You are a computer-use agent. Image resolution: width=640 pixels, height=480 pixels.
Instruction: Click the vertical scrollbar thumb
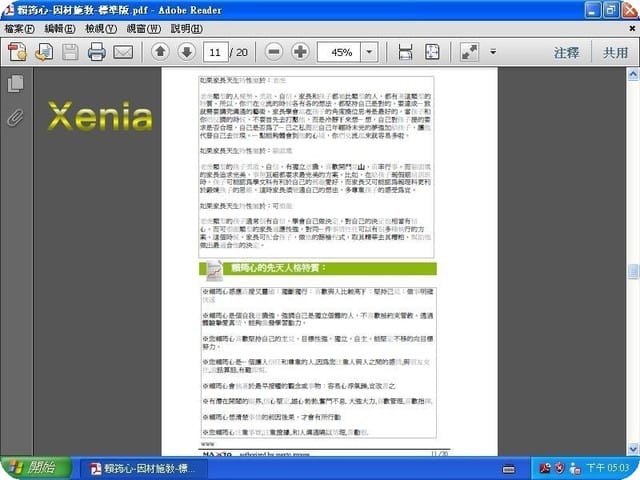tap(633, 271)
